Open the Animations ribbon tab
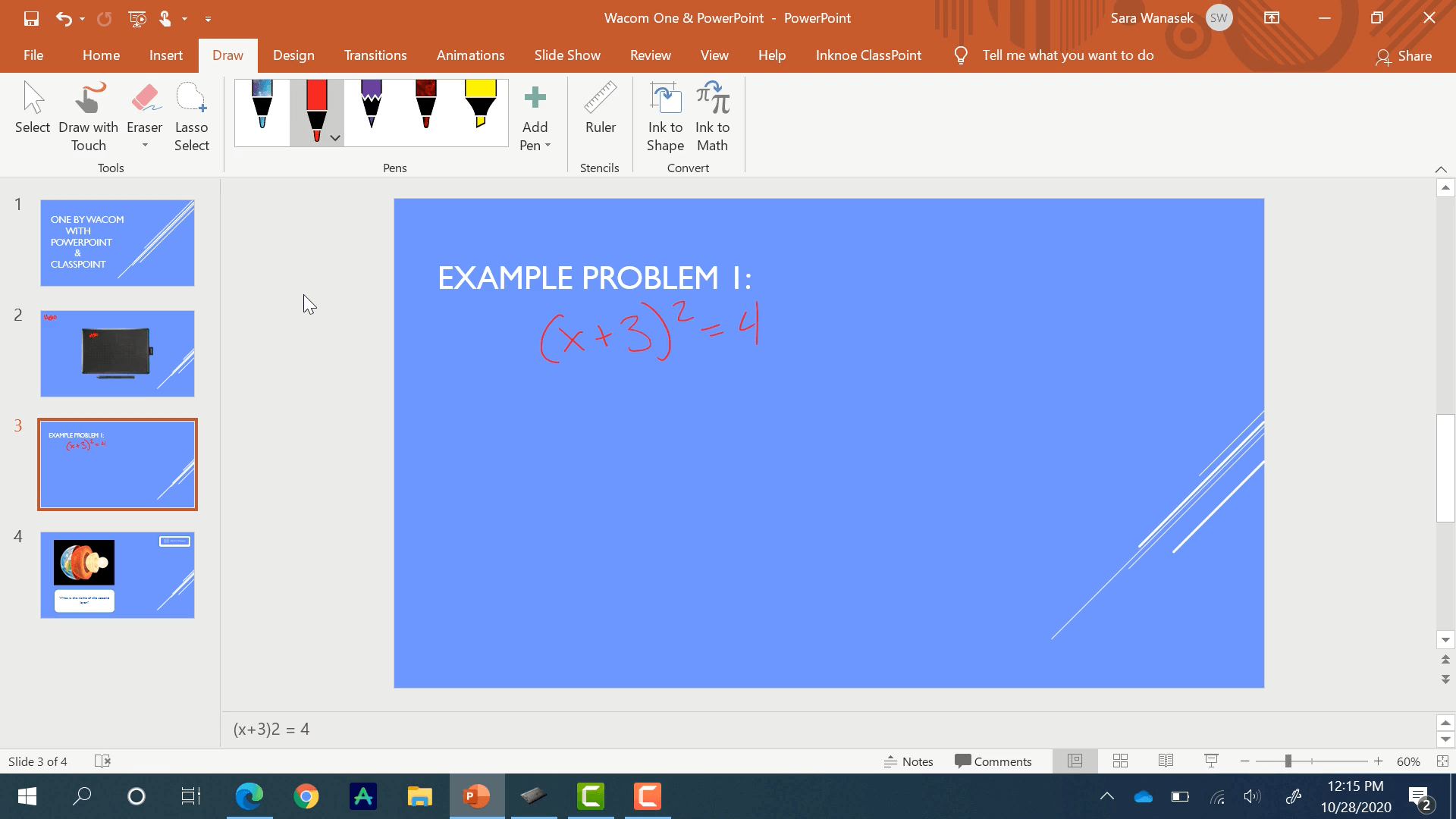Viewport: 1456px width, 819px height. [470, 54]
